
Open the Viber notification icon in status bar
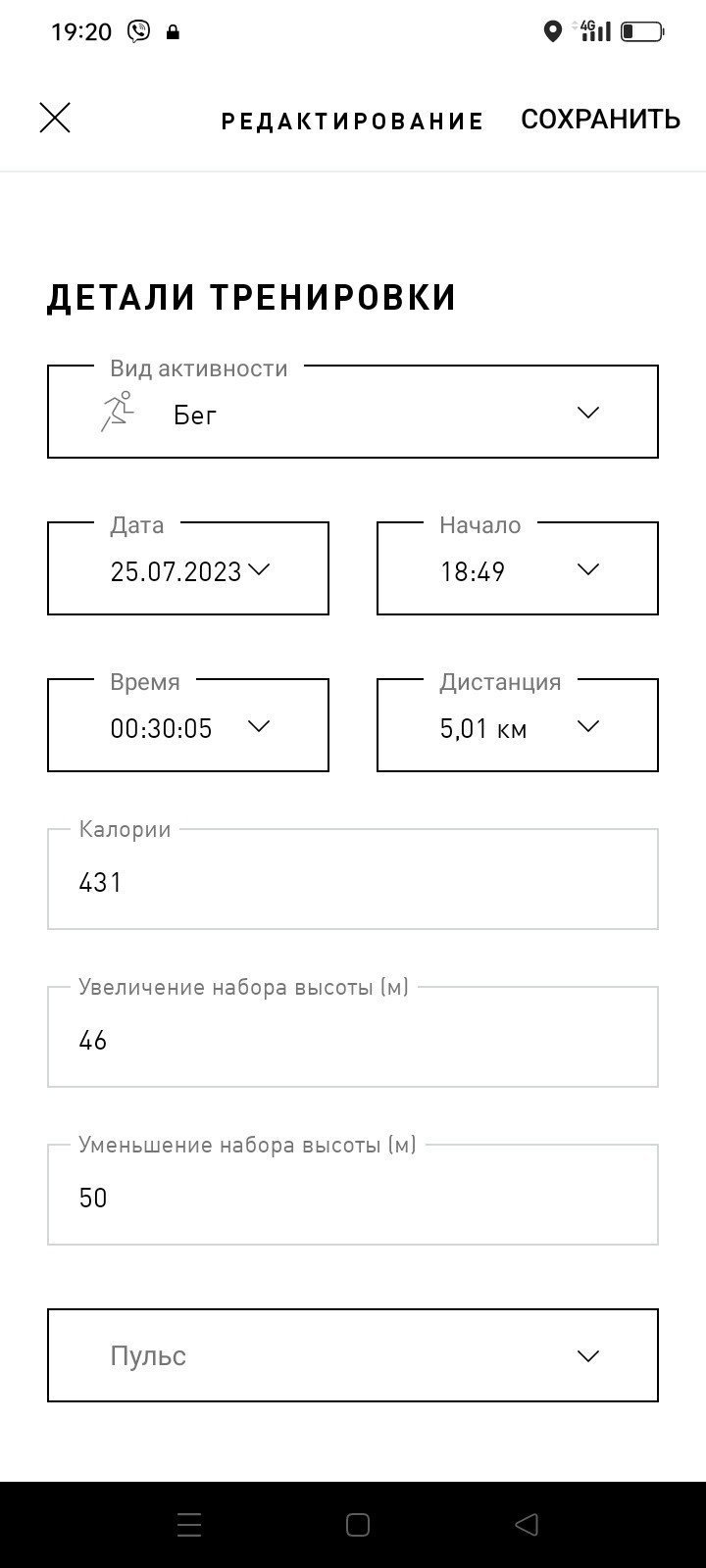[x=138, y=31]
